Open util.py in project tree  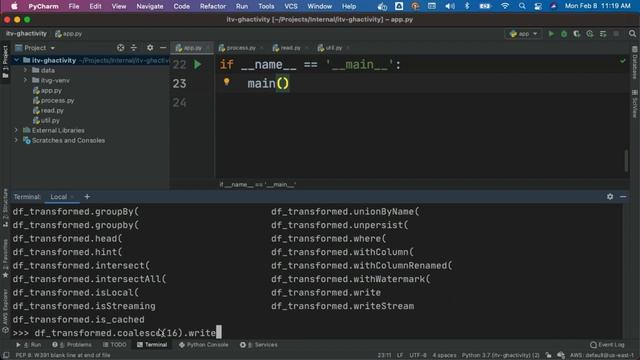46,120
